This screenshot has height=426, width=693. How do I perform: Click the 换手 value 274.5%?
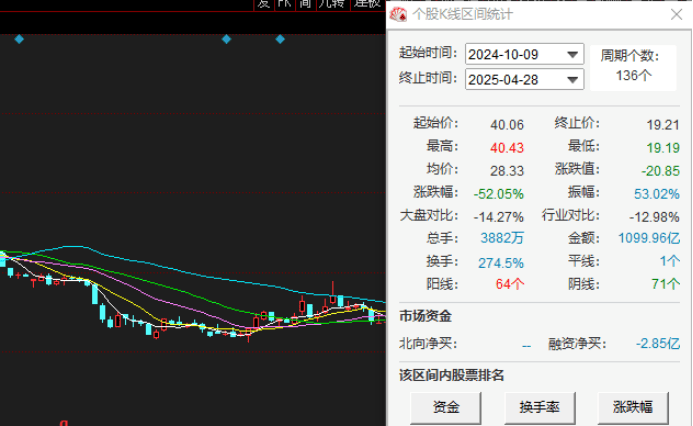(x=501, y=263)
